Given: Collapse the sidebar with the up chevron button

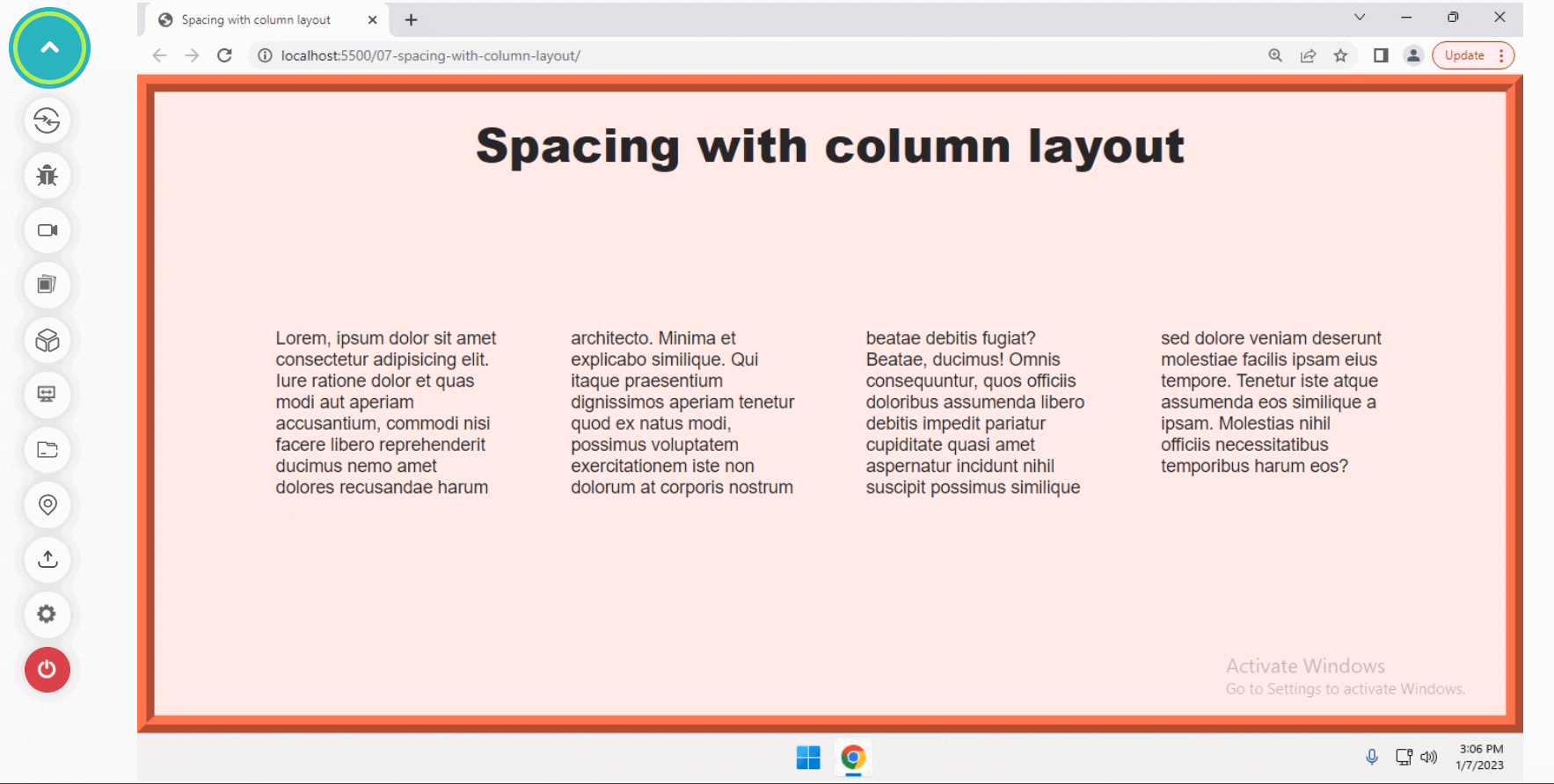Looking at the screenshot, I should [49, 47].
